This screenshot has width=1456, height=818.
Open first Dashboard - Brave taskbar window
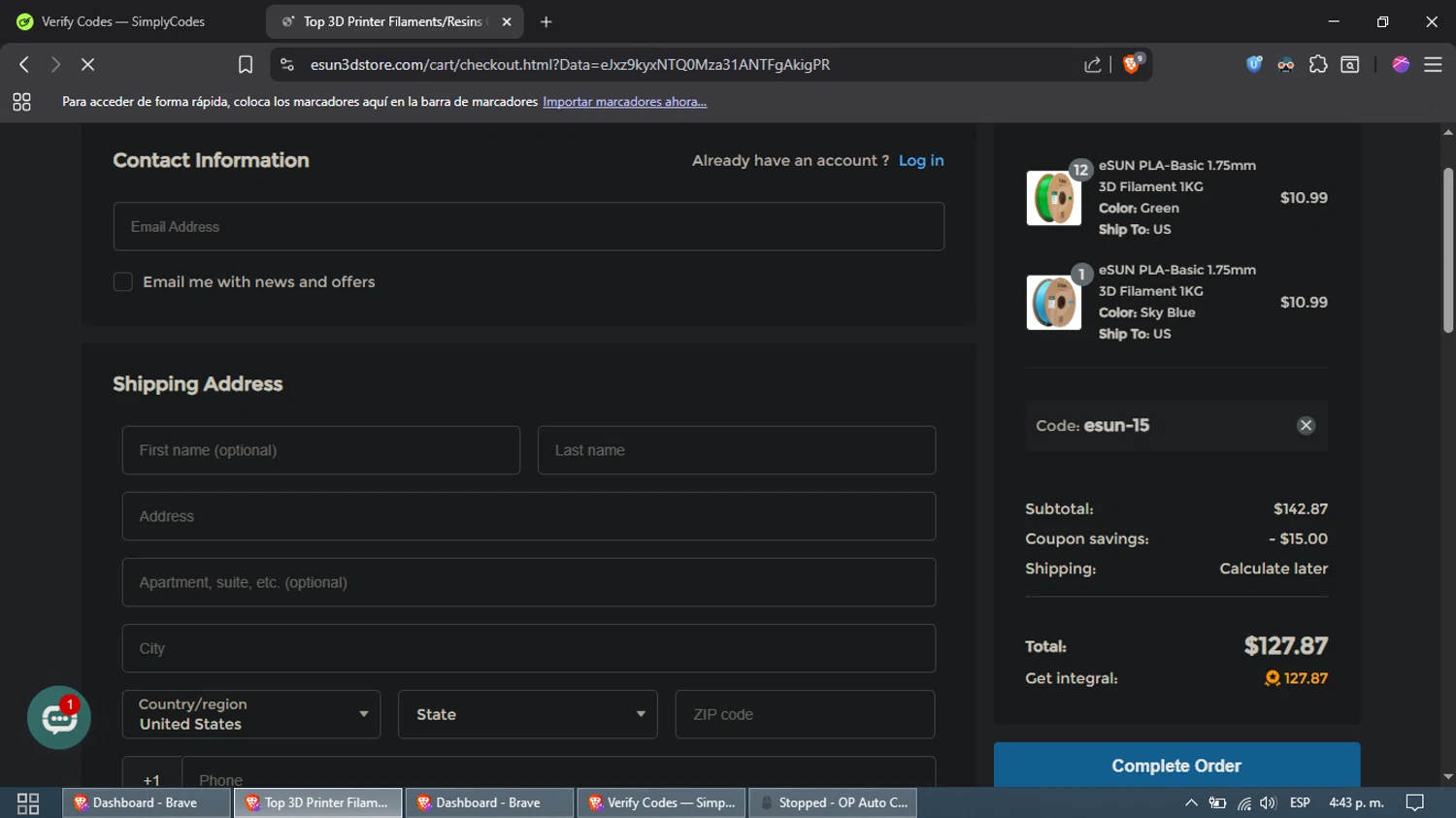pos(147,802)
